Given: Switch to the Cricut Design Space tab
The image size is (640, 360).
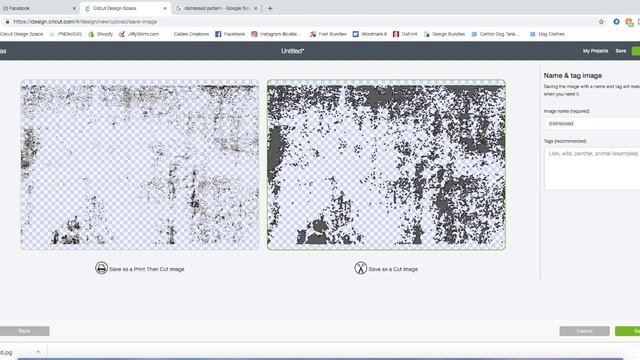Looking at the screenshot, I should (x=125, y=8).
